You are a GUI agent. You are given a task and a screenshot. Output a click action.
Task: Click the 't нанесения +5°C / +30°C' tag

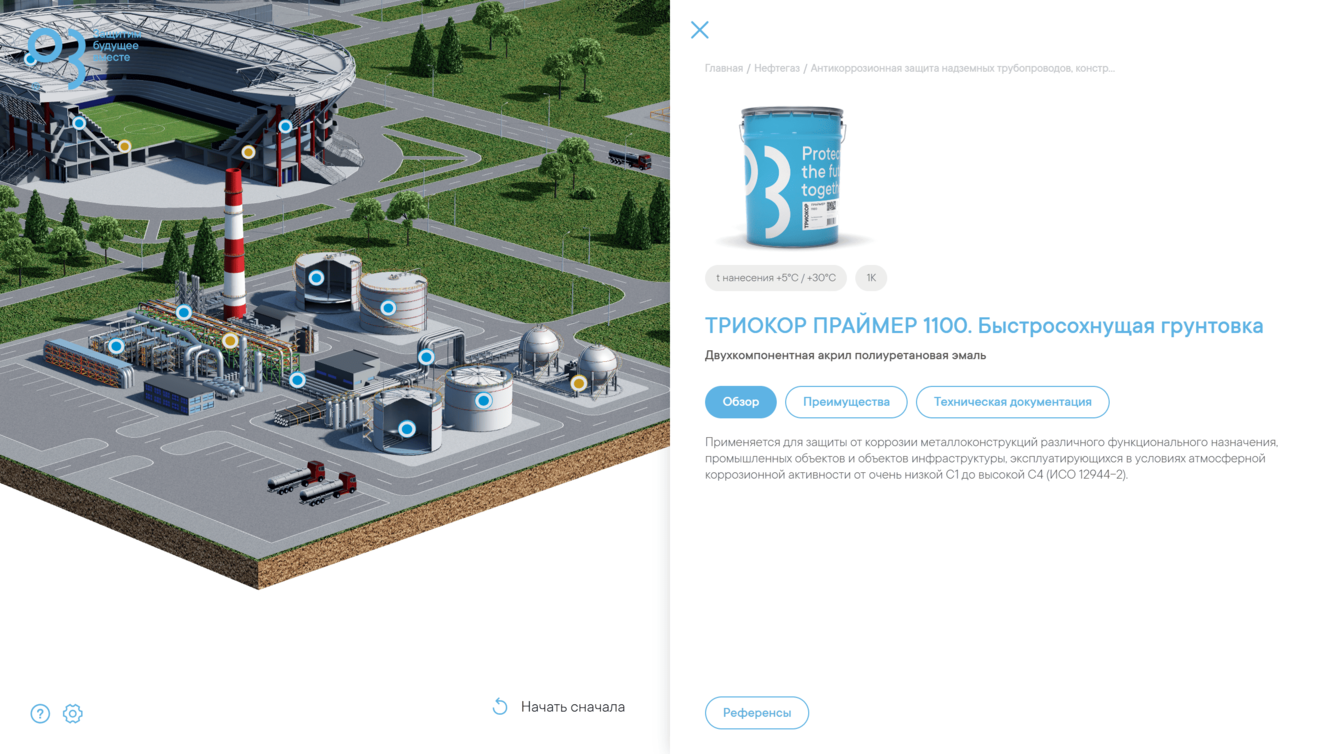(776, 278)
